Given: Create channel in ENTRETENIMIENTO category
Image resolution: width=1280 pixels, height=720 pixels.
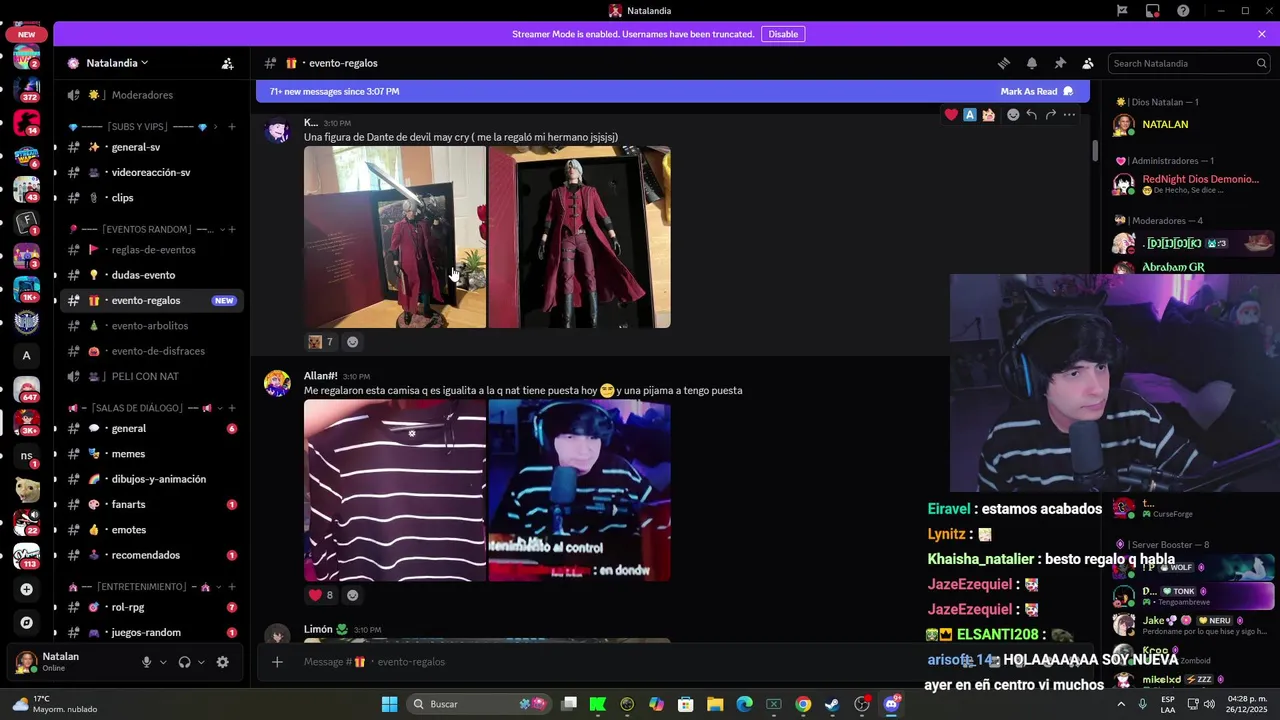Looking at the screenshot, I should [232, 587].
